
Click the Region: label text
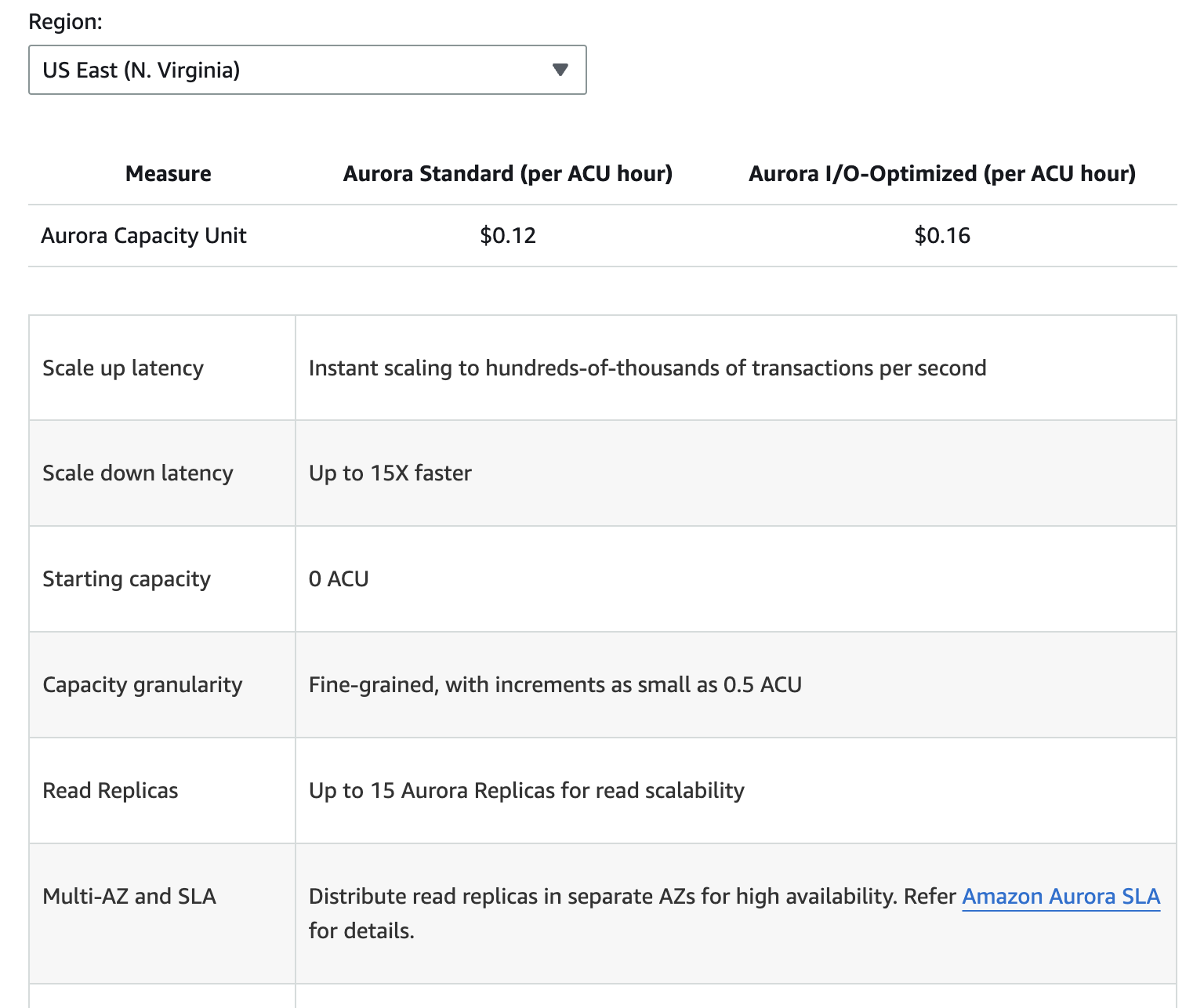click(x=65, y=21)
